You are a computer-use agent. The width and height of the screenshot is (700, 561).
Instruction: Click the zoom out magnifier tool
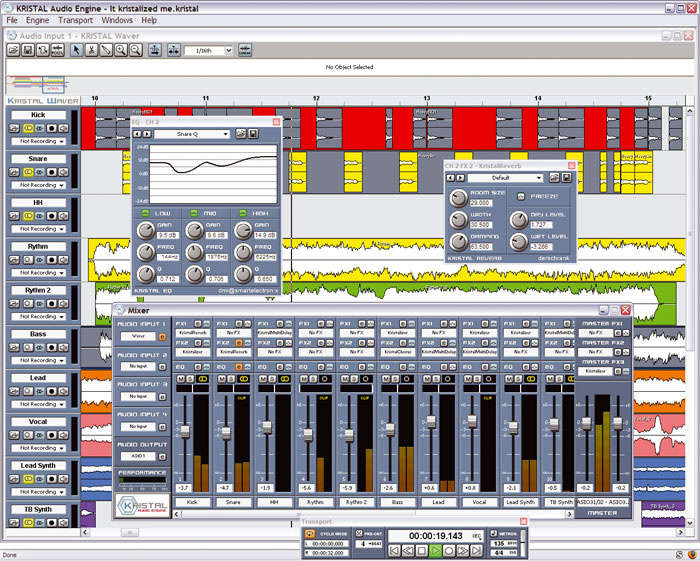click(135, 50)
